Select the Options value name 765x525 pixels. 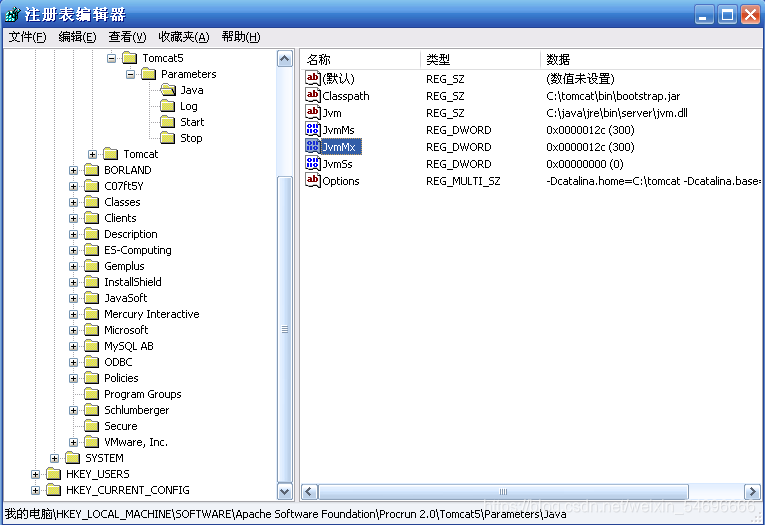(341, 182)
